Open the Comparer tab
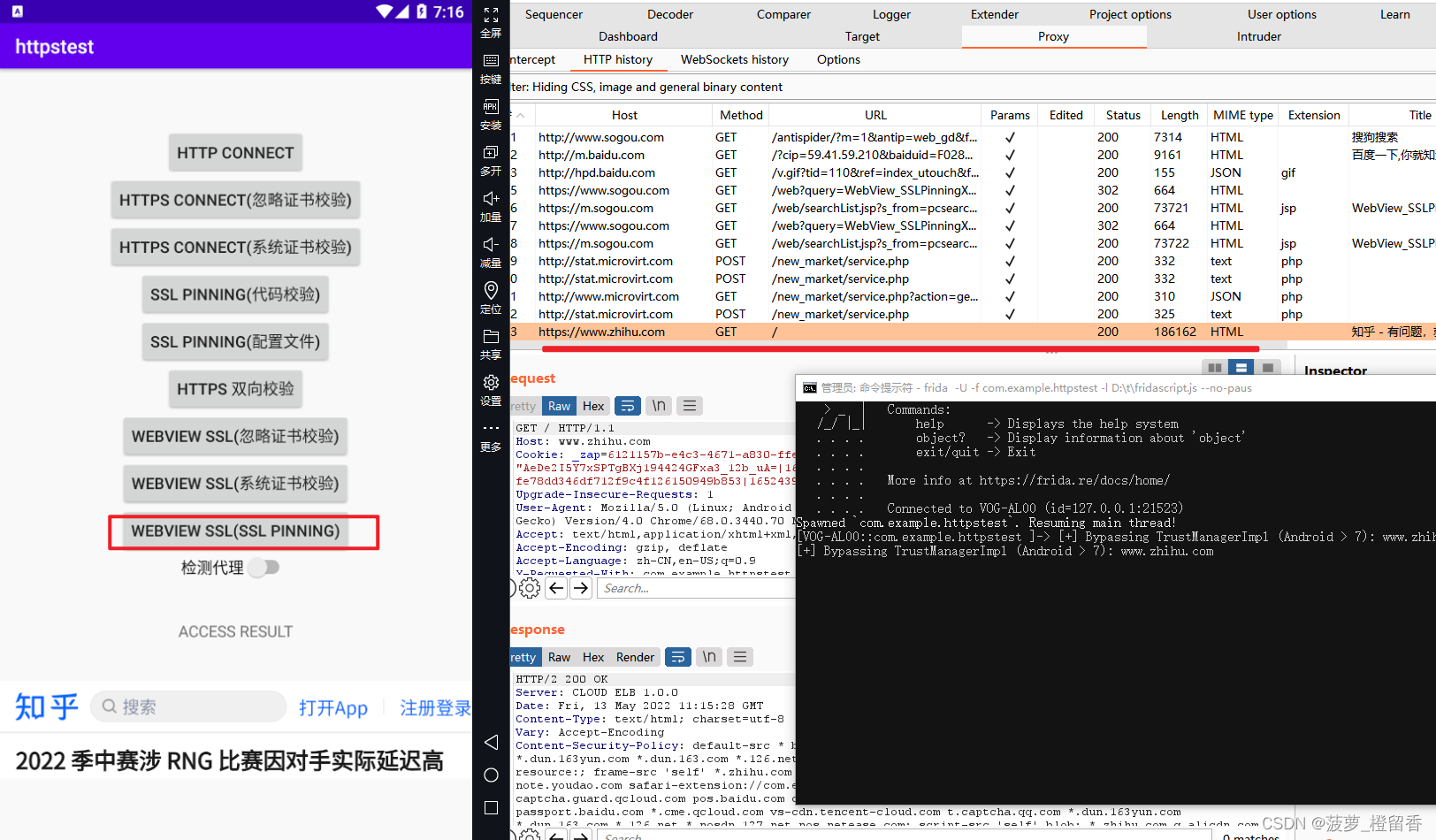 (783, 14)
